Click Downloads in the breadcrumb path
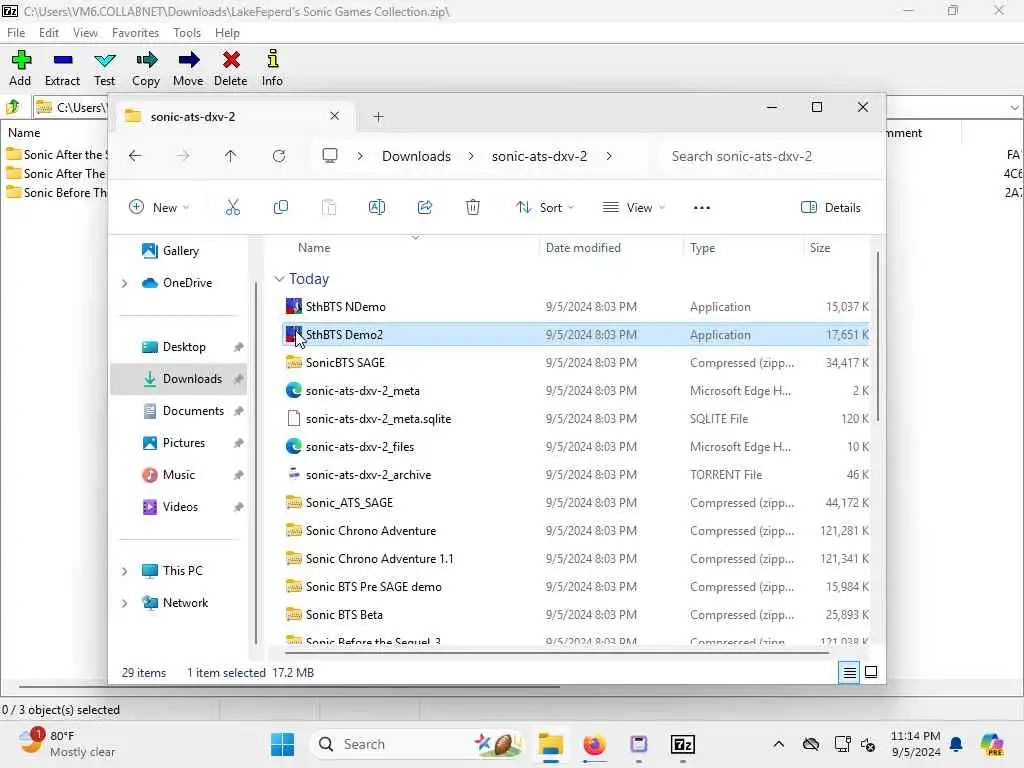The height and width of the screenshot is (768, 1024). tap(417, 156)
